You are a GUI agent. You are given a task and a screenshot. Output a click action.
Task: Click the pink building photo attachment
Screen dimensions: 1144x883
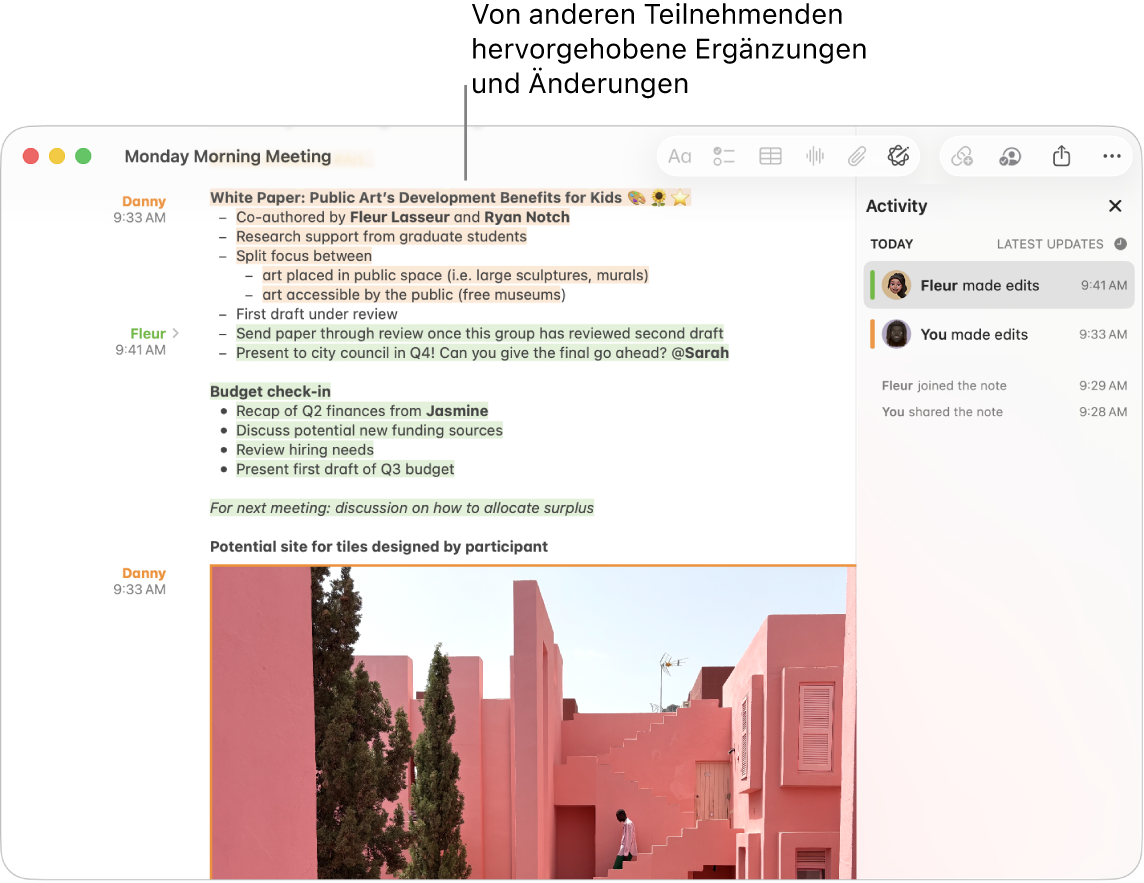point(533,722)
